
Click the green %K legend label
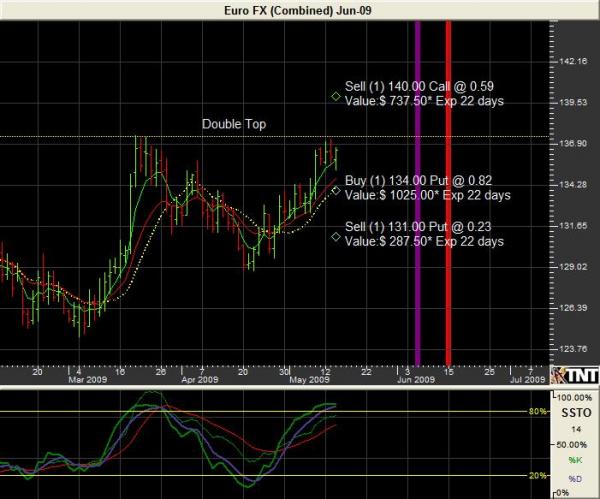[x=574, y=458]
